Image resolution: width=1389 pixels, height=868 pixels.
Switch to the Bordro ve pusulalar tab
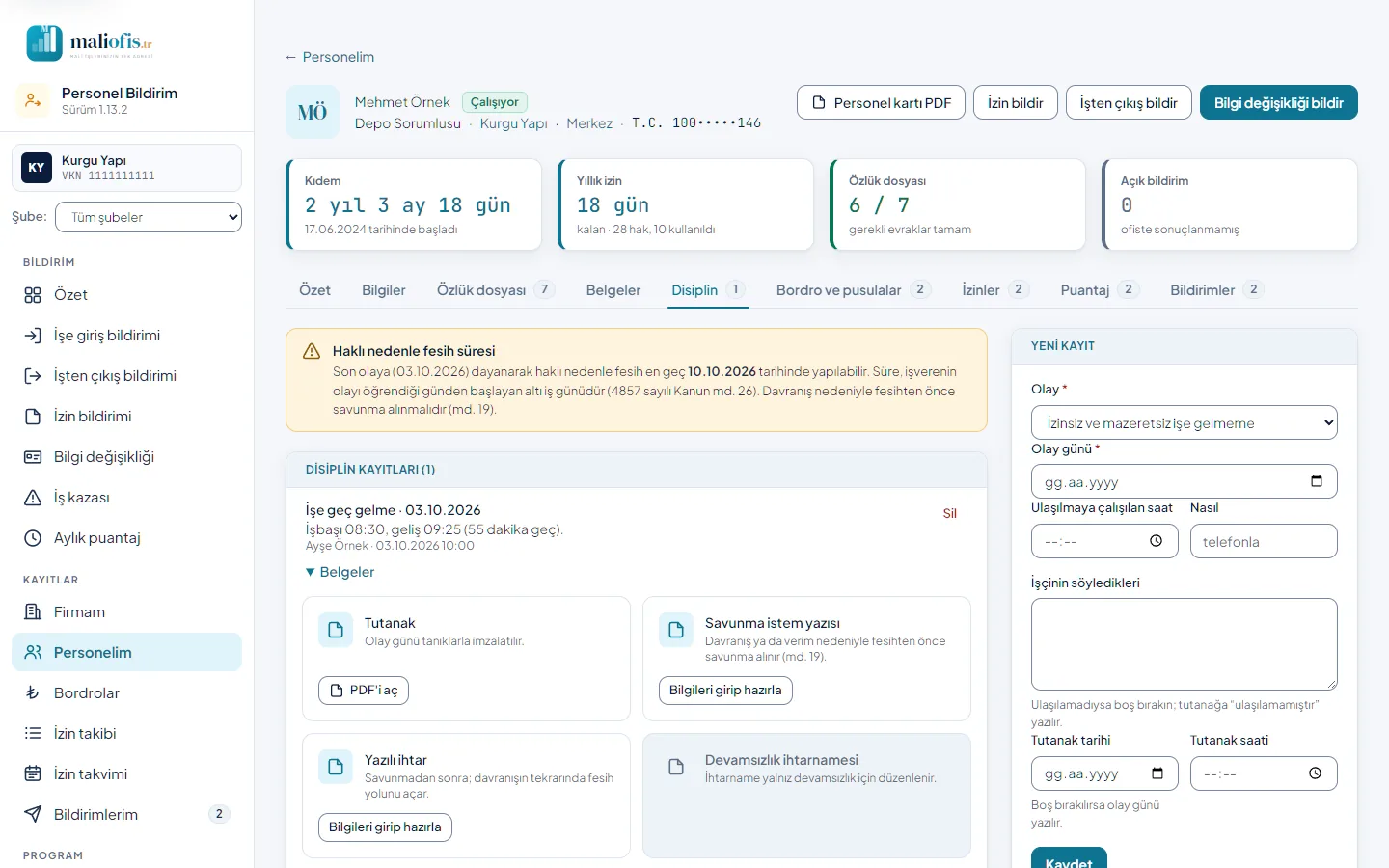point(854,290)
